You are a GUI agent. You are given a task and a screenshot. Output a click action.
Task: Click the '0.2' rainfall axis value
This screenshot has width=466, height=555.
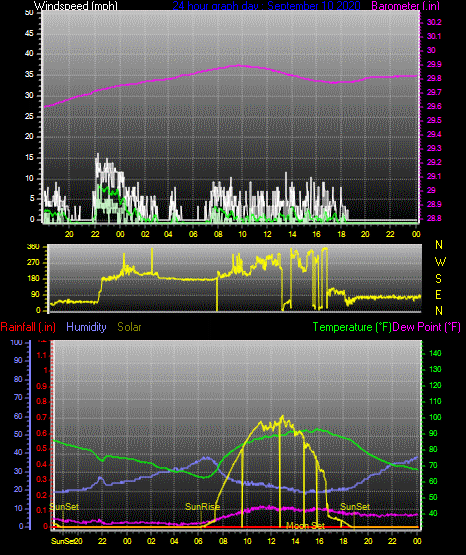tap(42, 495)
